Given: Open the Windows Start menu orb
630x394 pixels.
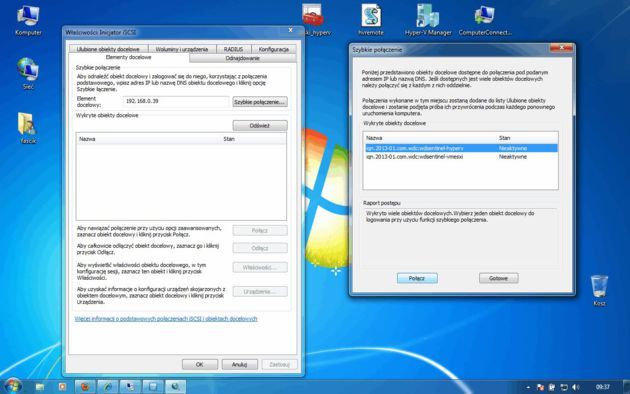Looking at the screenshot, I should tap(12, 386).
